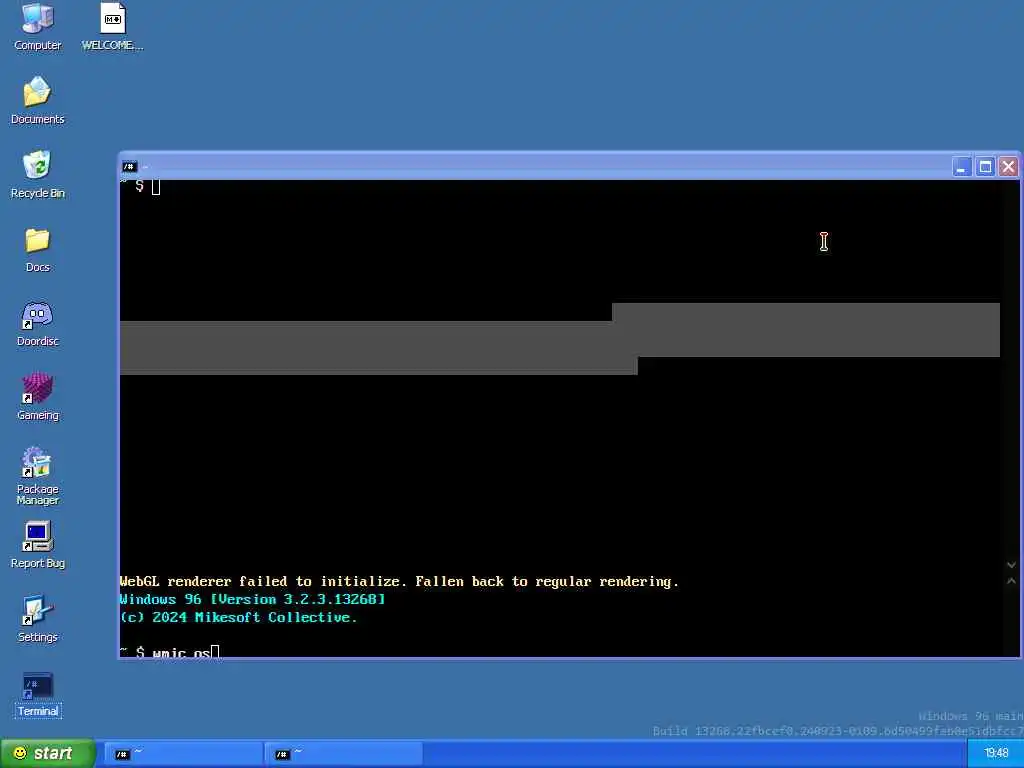Minimize the terminal window
Image resolution: width=1024 pixels, height=768 pixels.
(x=961, y=167)
